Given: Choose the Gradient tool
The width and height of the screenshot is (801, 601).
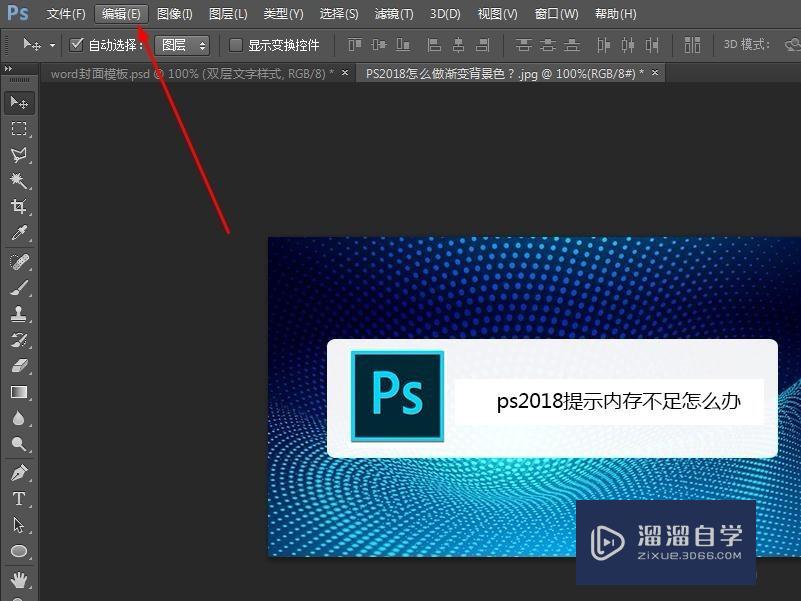Looking at the screenshot, I should [18, 392].
